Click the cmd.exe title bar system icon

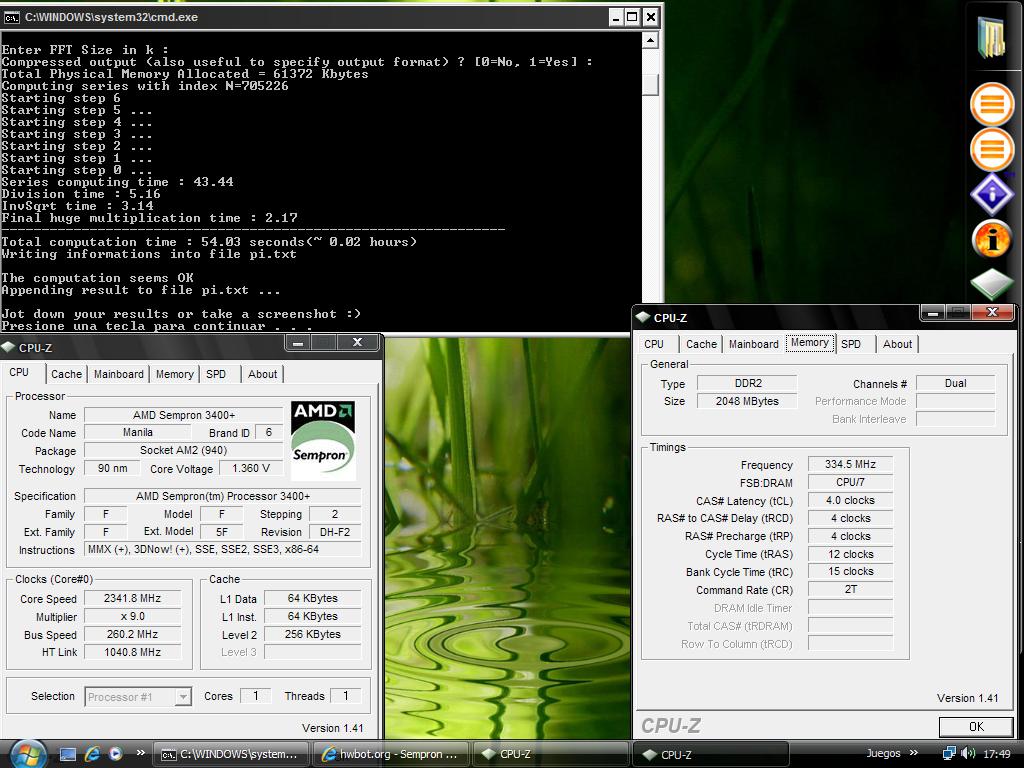point(11,18)
